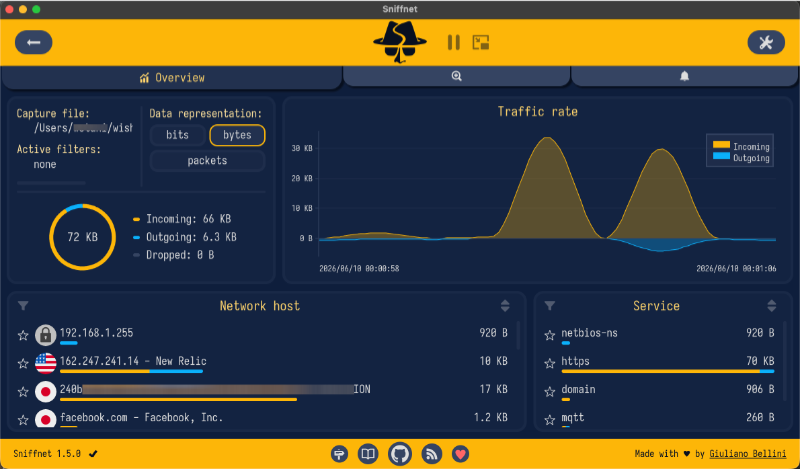
Task: Click the RSS news feed icon
Action: coord(432,454)
